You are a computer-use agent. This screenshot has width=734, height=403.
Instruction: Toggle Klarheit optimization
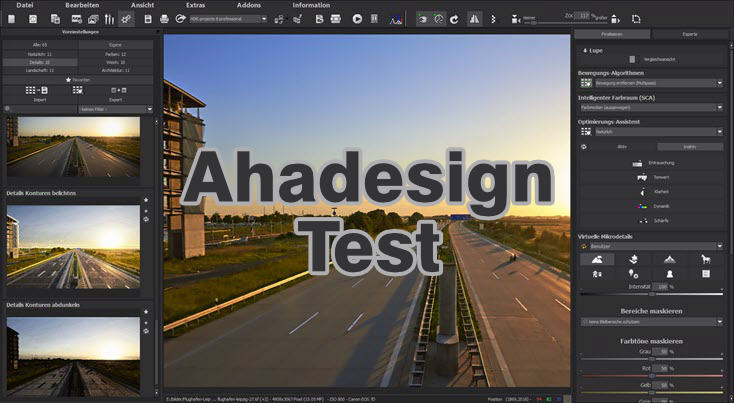tap(651, 192)
